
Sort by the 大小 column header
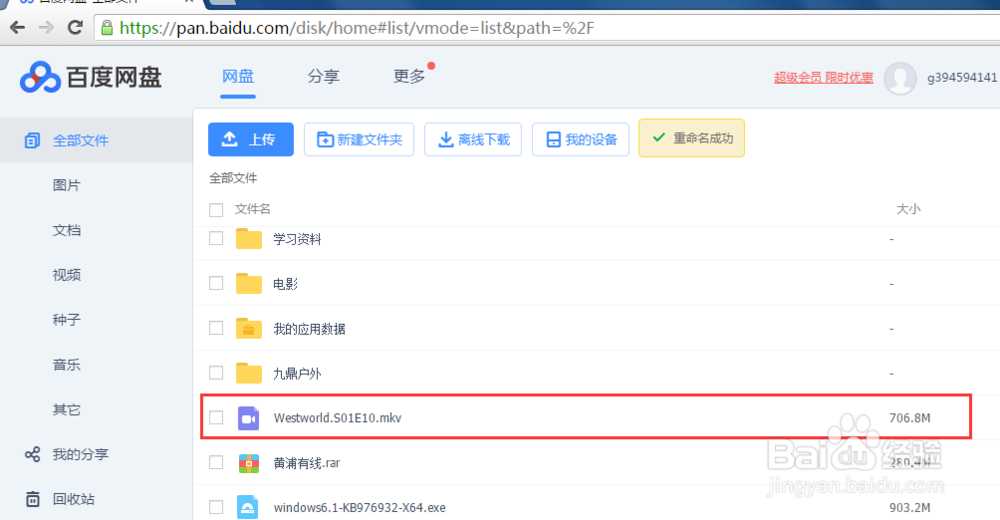[x=908, y=209]
